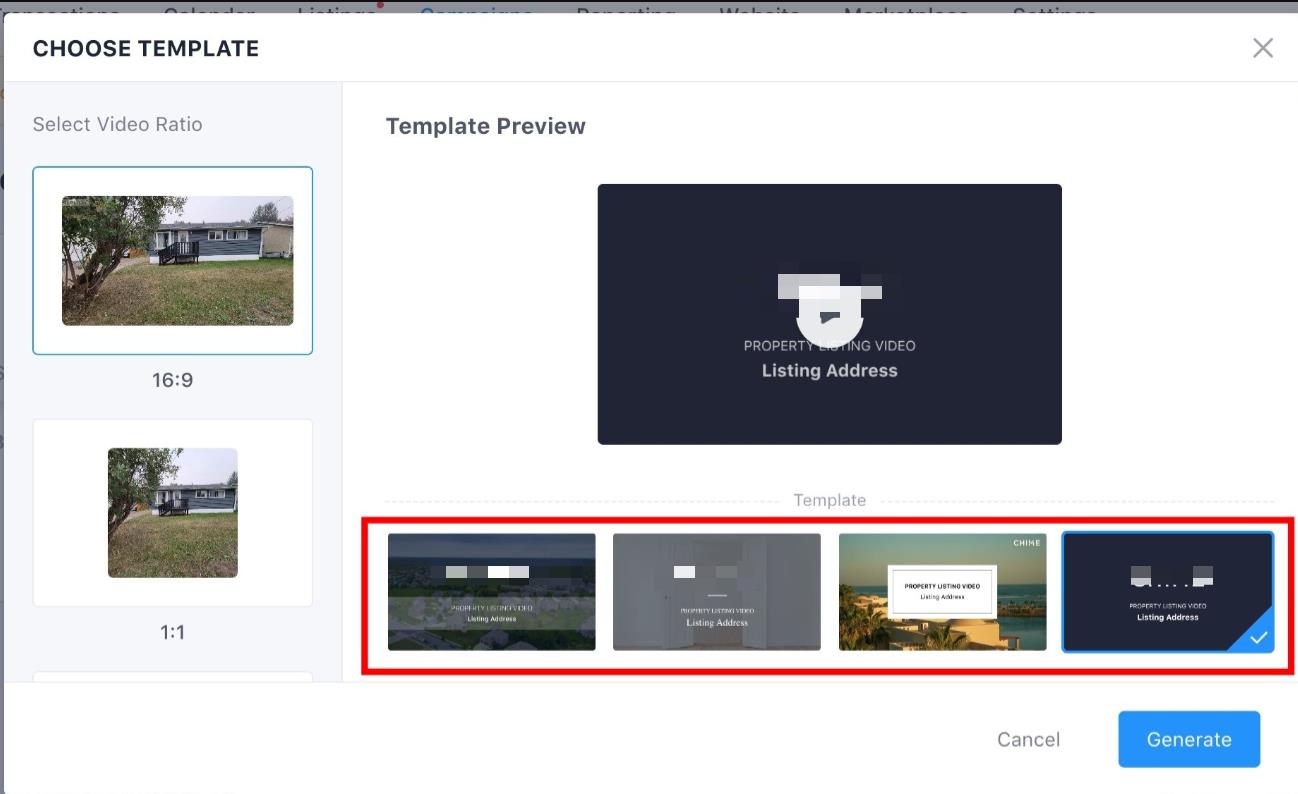The width and height of the screenshot is (1298, 794).
Task: Click the Generate button
Action: 1189,740
